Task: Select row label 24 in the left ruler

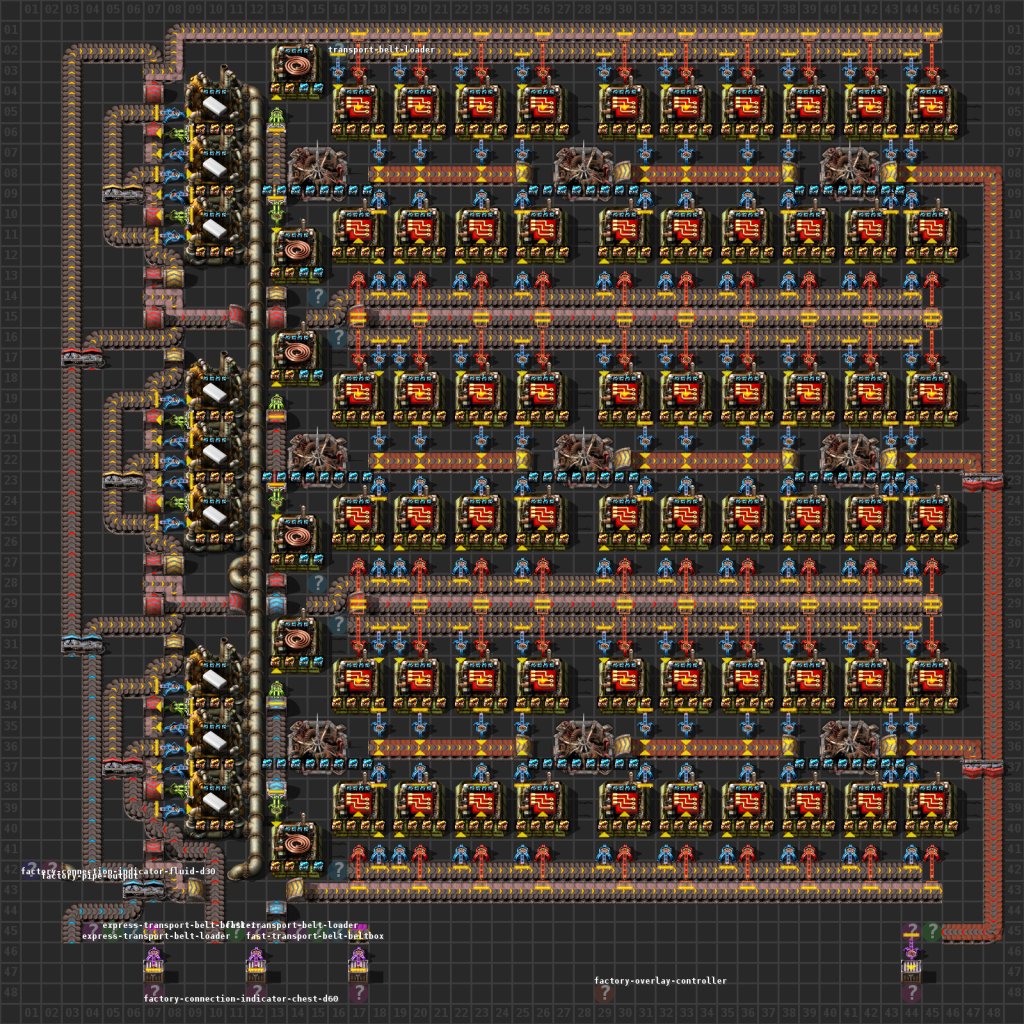Action: 10,502
